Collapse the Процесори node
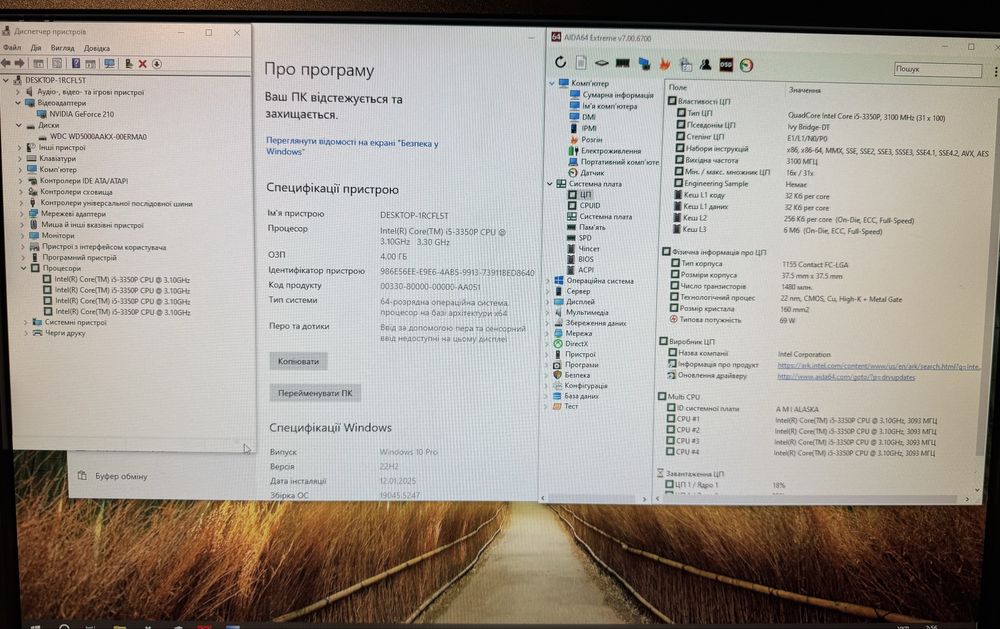This screenshot has width=1000, height=629. point(23,269)
